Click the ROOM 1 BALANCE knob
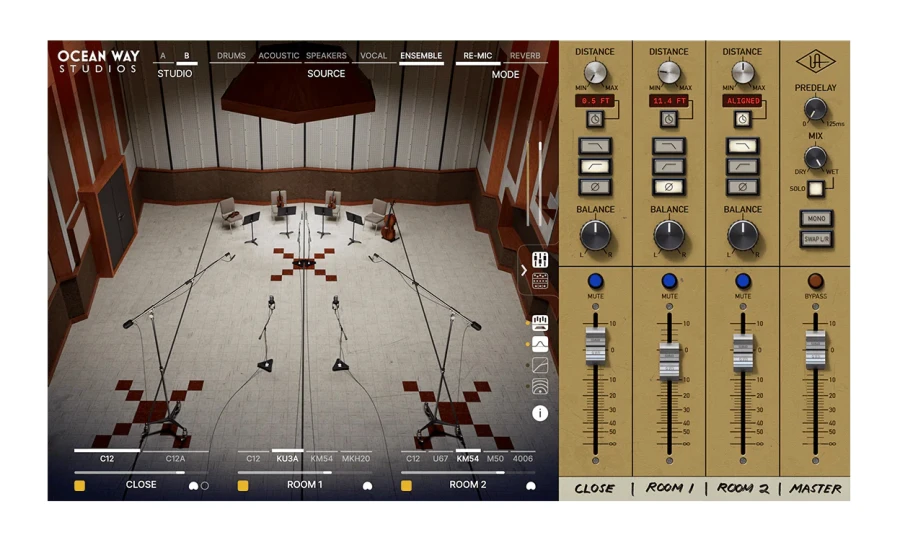This screenshot has height=535, width=900. (669, 235)
